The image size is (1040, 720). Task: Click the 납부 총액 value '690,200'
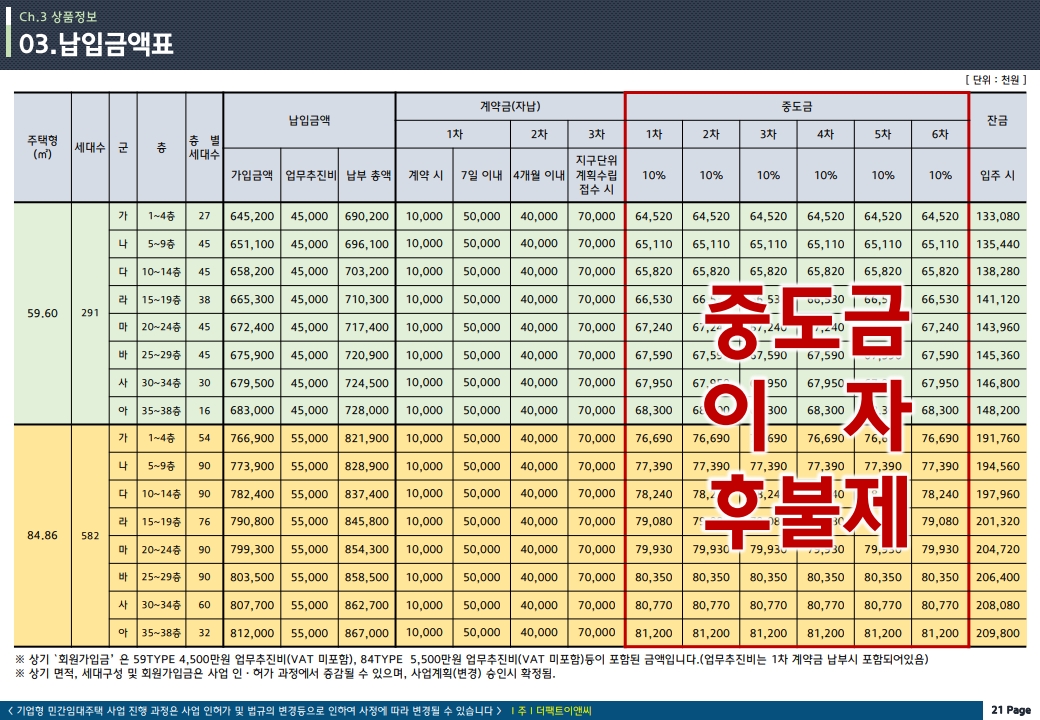coord(367,216)
